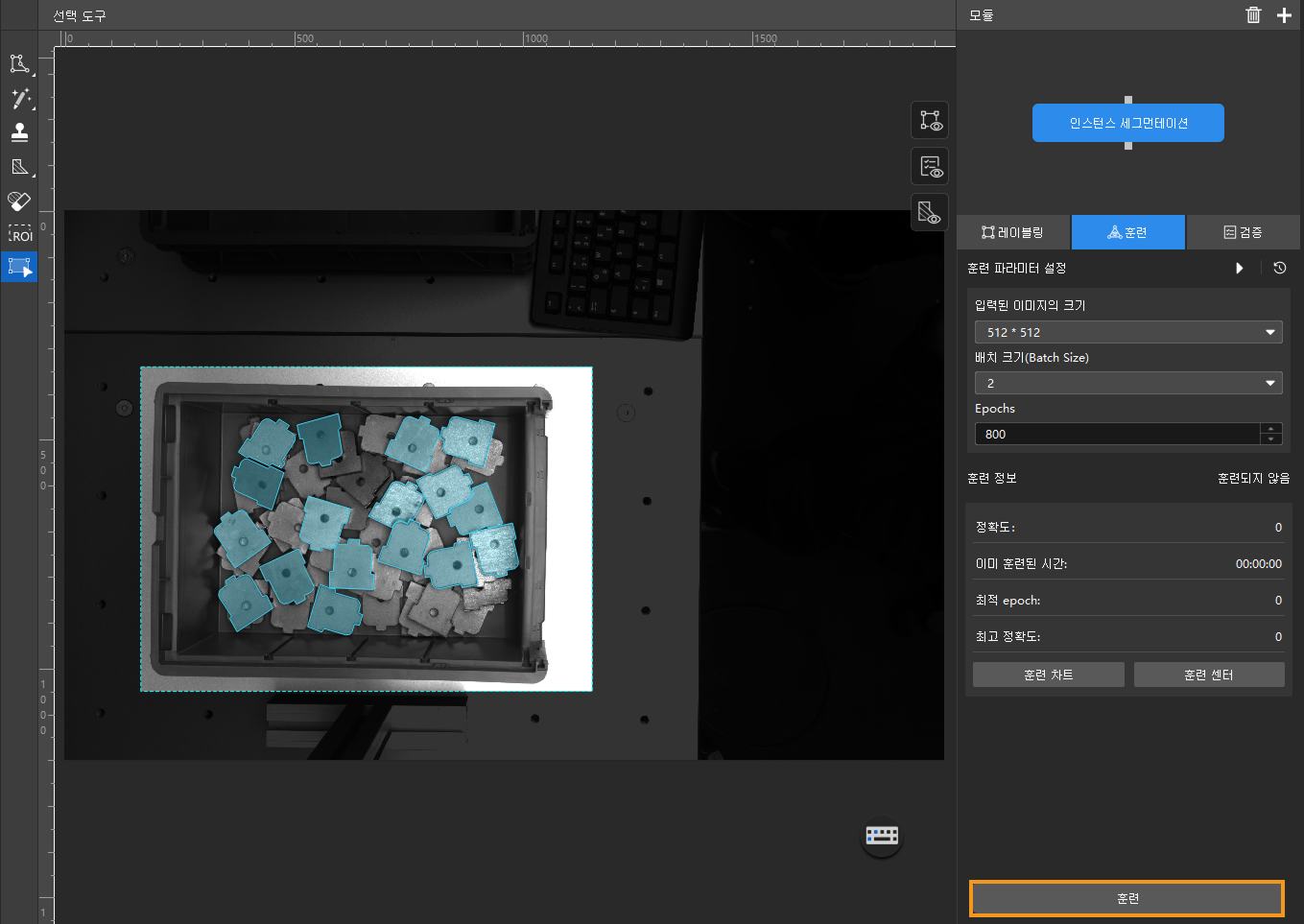Screen dimensions: 1304x924
Task: Switch to the 레이블링 tab
Action: 1013,232
